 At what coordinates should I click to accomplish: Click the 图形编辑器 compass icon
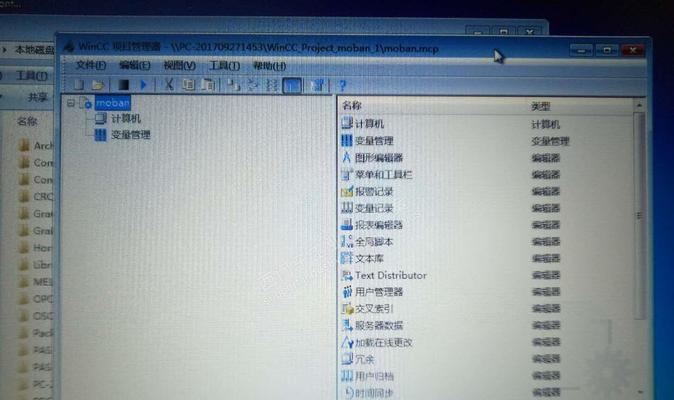tap(346, 157)
